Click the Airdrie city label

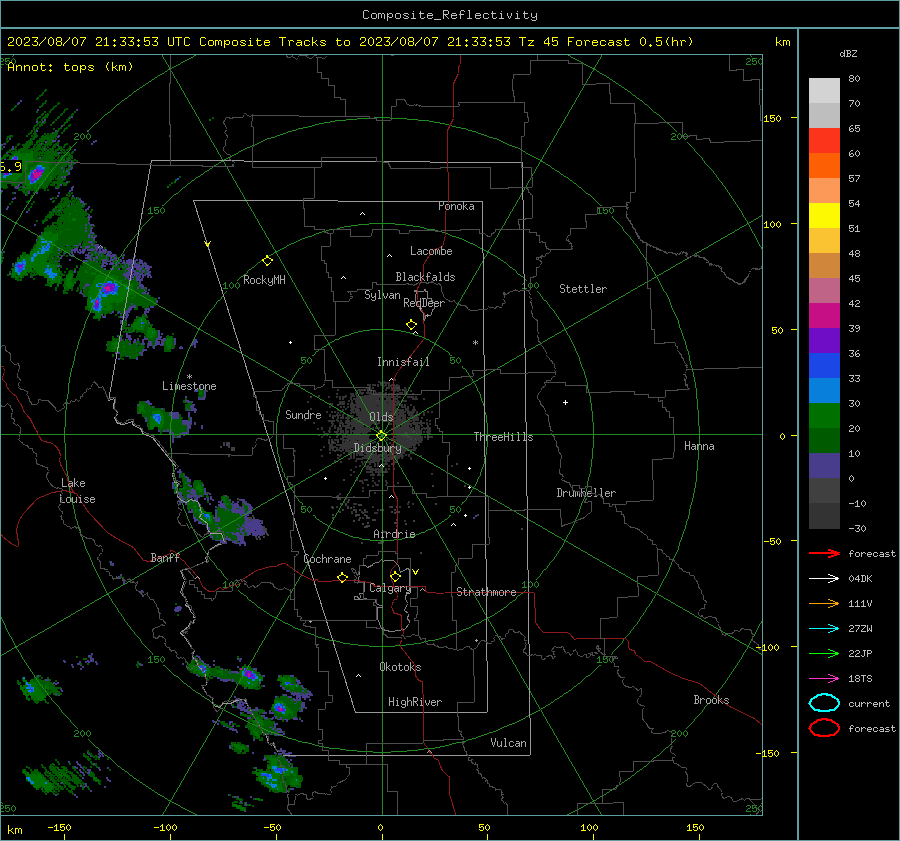tap(394, 534)
